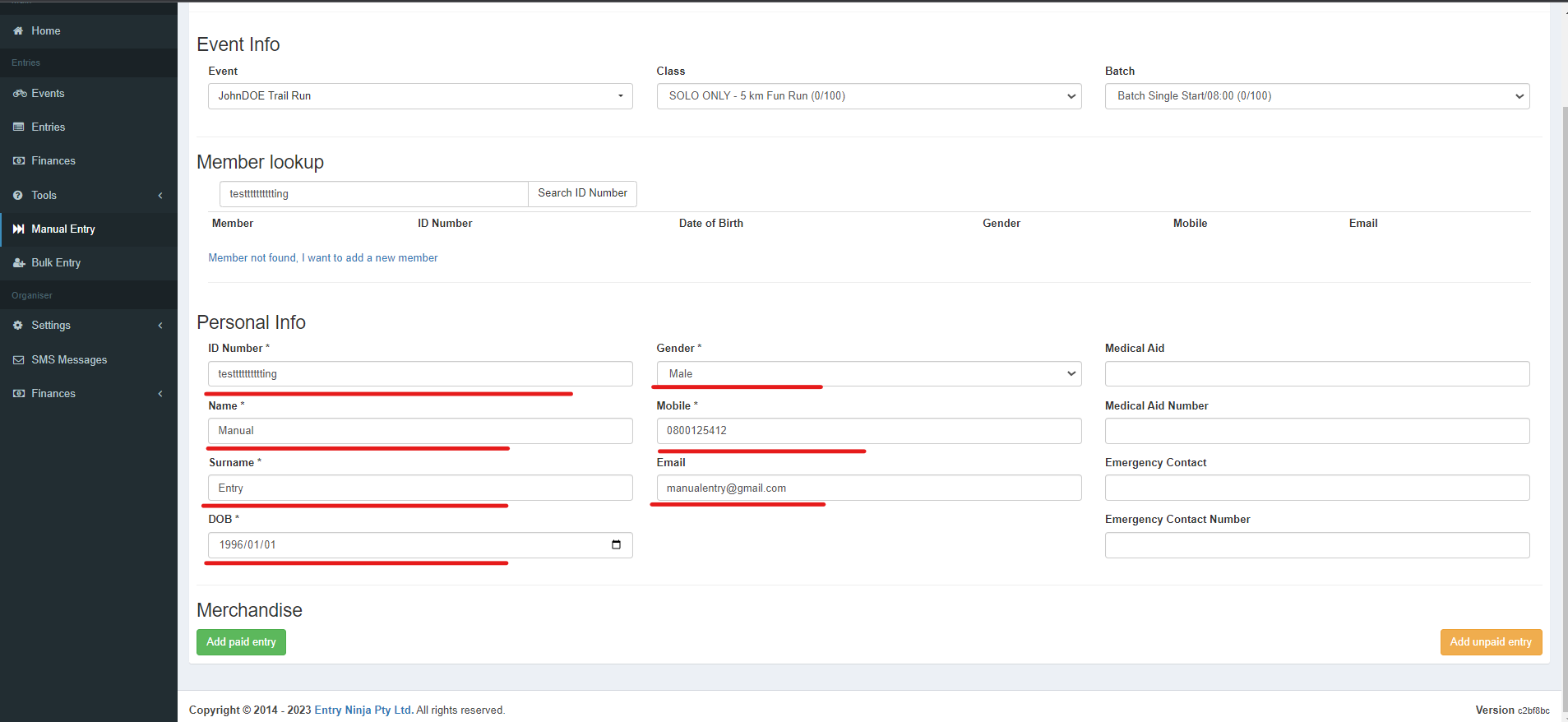Open the Entry Ninja Pty Ltd link
Screen dimensions: 1568x722
(x=363, y=710)
